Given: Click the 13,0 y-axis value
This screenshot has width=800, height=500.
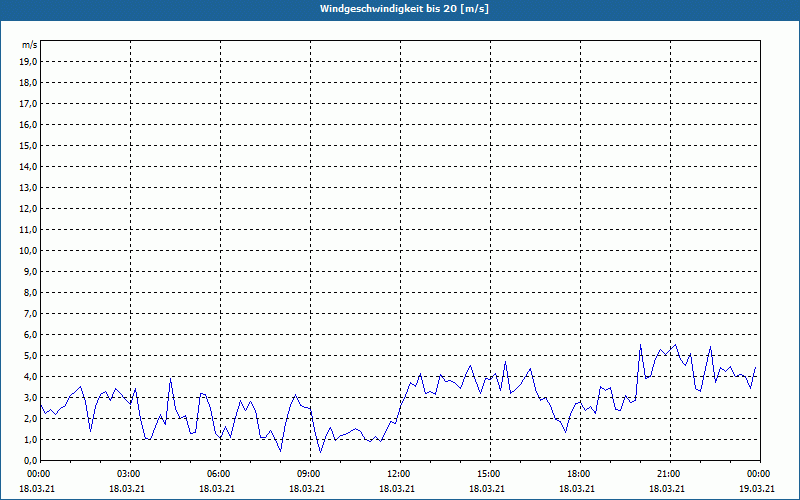Looking at the screenshot, I should point(28,187).
